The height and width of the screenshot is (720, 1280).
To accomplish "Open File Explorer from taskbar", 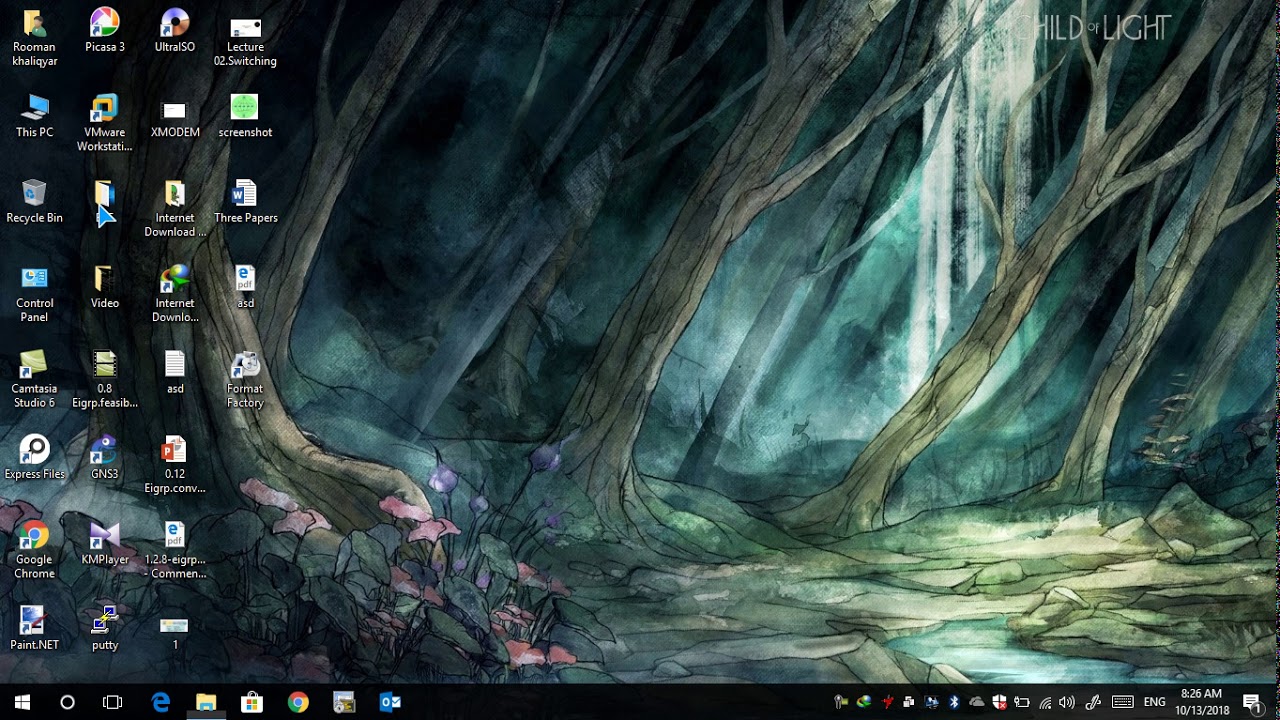I will point(206,702).
